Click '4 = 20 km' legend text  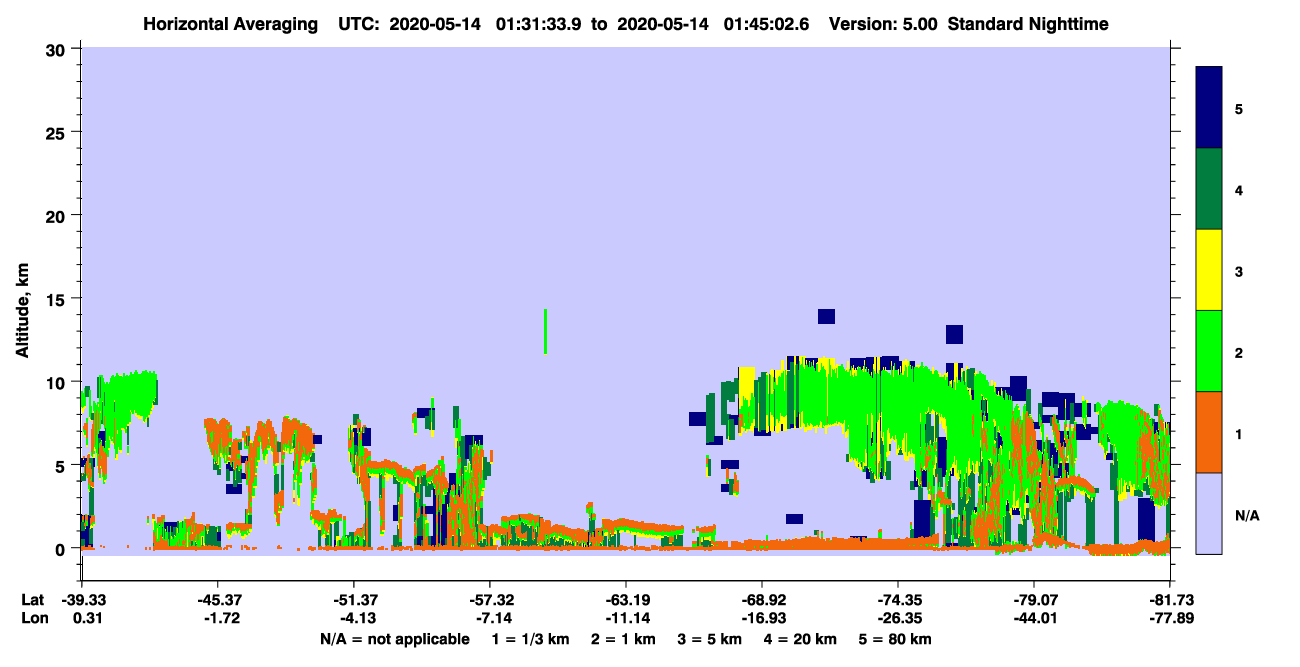click(x=800, y=639)
